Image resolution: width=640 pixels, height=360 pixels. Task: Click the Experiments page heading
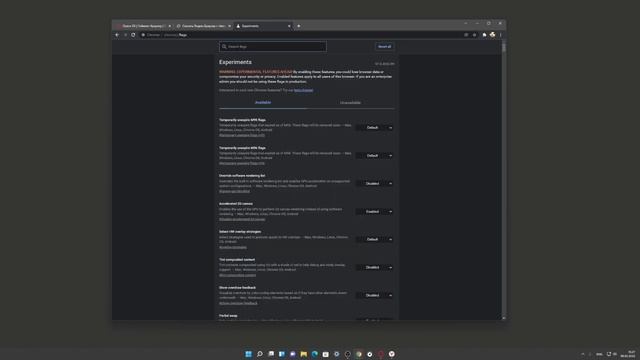tap(235, 62)
